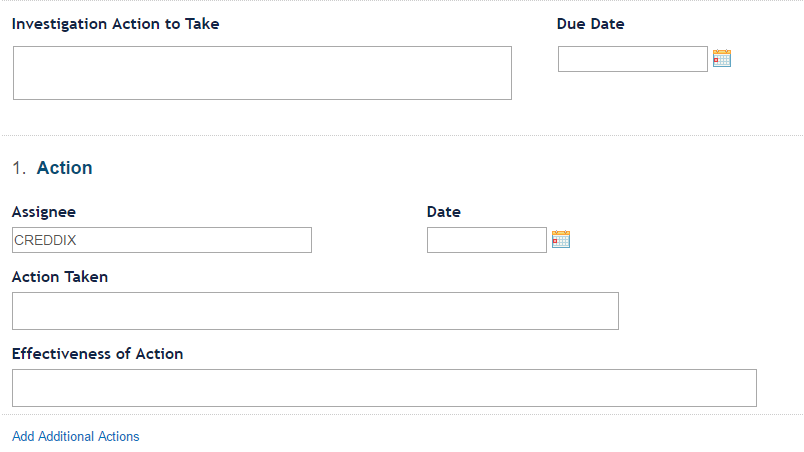The image size is (804, 452).
Task: Click the Assignee field containing CREDDIX
Action: [162, 240]
